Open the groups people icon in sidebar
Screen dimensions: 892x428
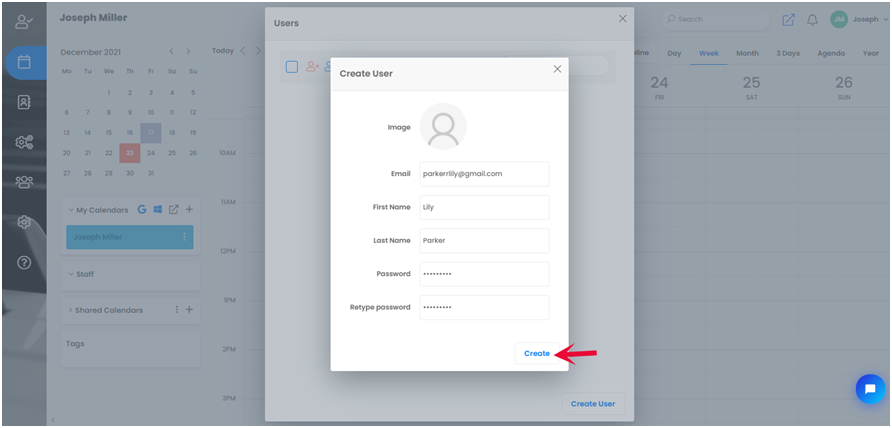coord(24,182)
